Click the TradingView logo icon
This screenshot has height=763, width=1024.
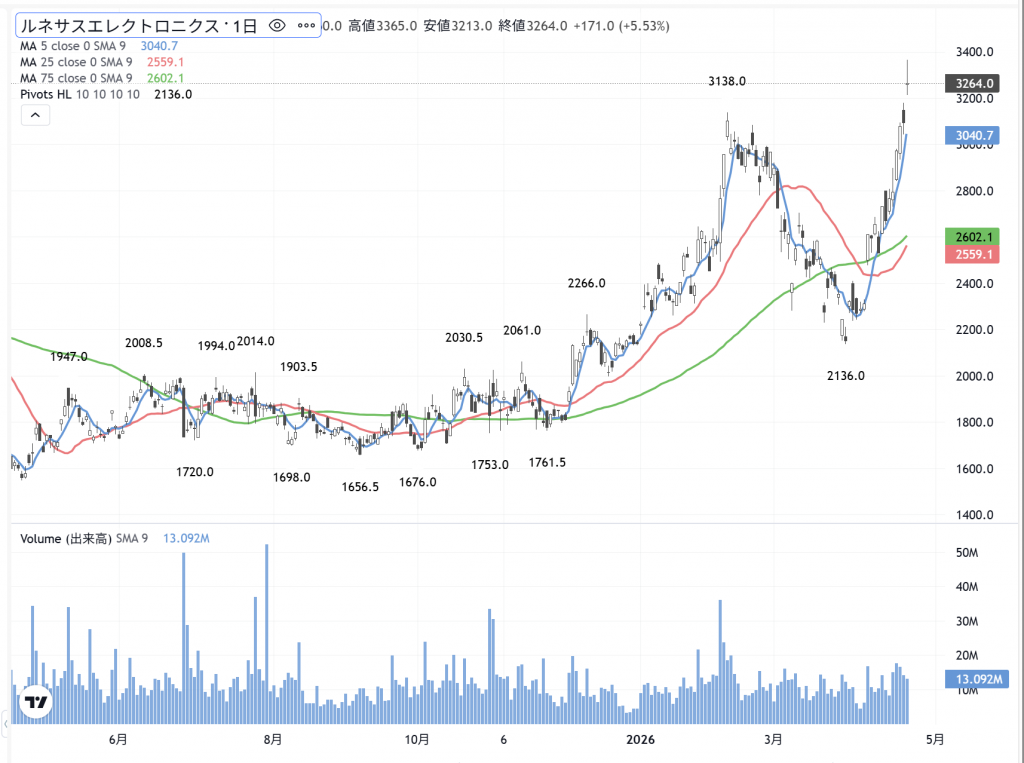point(37,702)
